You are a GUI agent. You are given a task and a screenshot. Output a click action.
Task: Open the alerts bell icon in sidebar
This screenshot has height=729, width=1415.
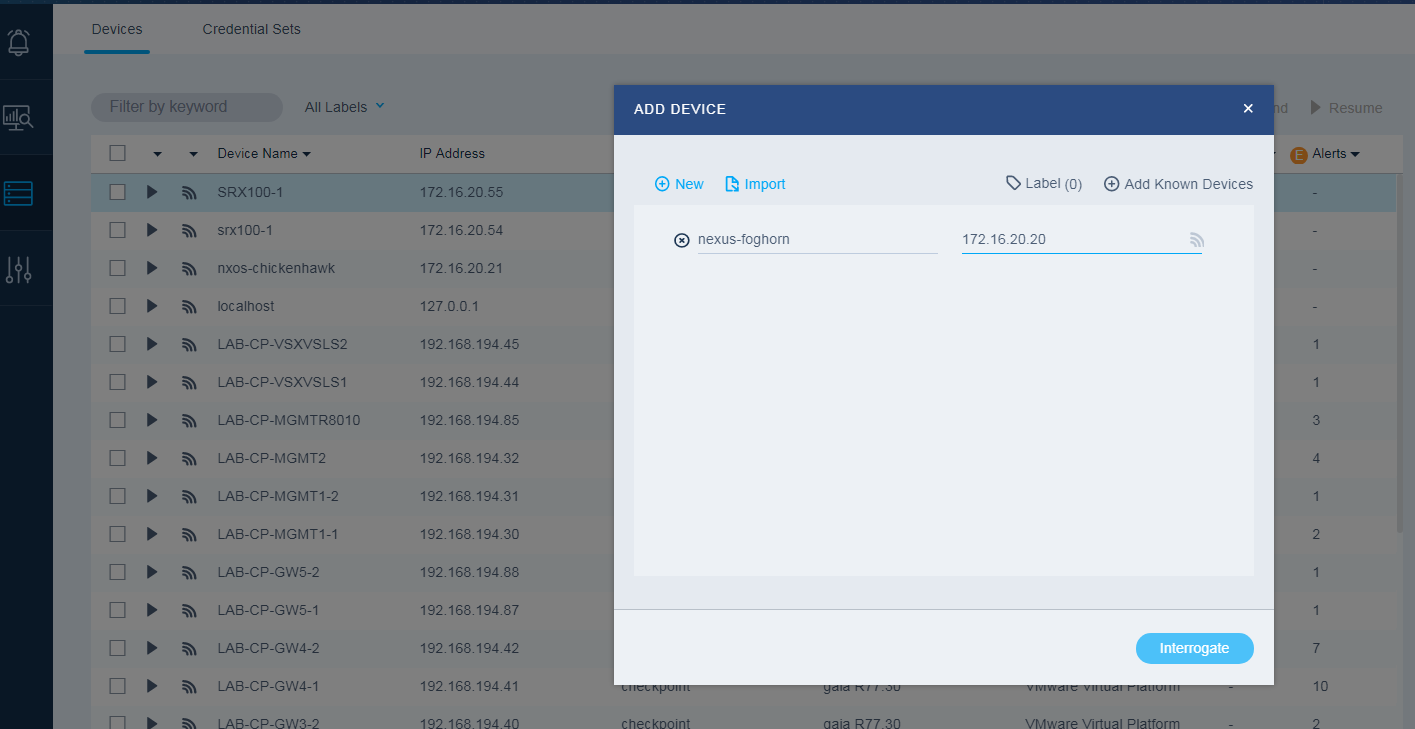[19, 42]
